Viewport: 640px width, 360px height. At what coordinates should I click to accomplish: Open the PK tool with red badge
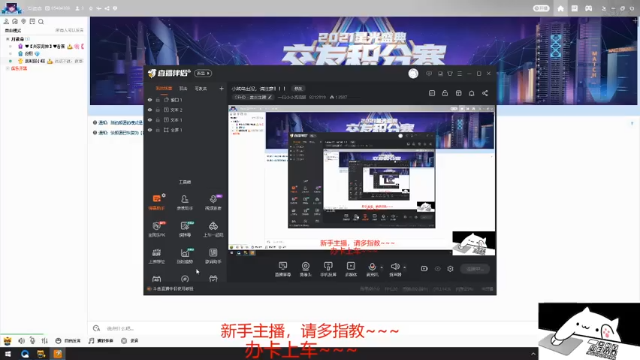(156, 229)
